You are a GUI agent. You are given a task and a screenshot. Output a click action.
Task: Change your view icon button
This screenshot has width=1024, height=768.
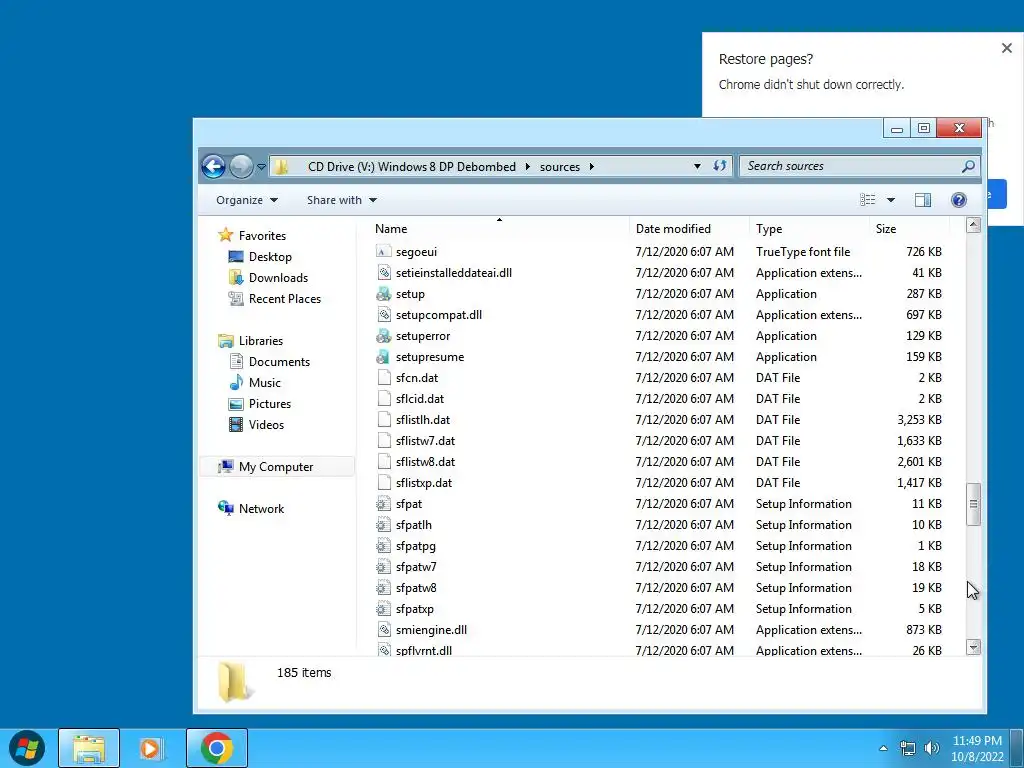[867, 200]
